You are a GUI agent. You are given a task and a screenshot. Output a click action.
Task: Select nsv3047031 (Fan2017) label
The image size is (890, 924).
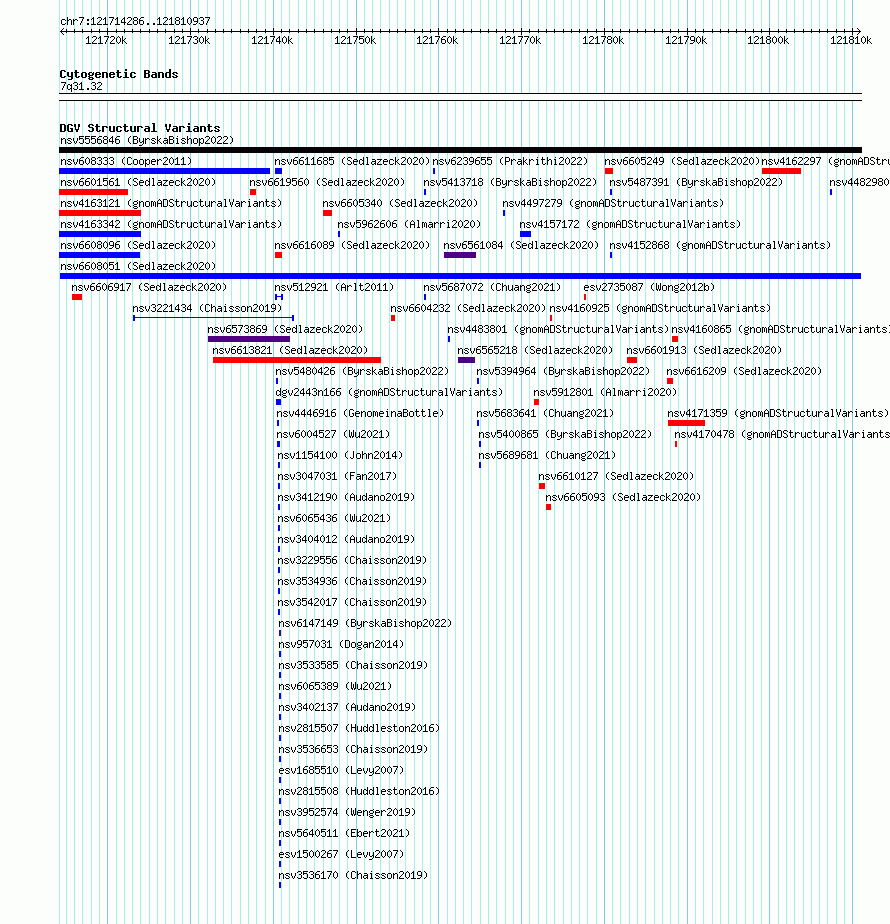tap(337, 476)
